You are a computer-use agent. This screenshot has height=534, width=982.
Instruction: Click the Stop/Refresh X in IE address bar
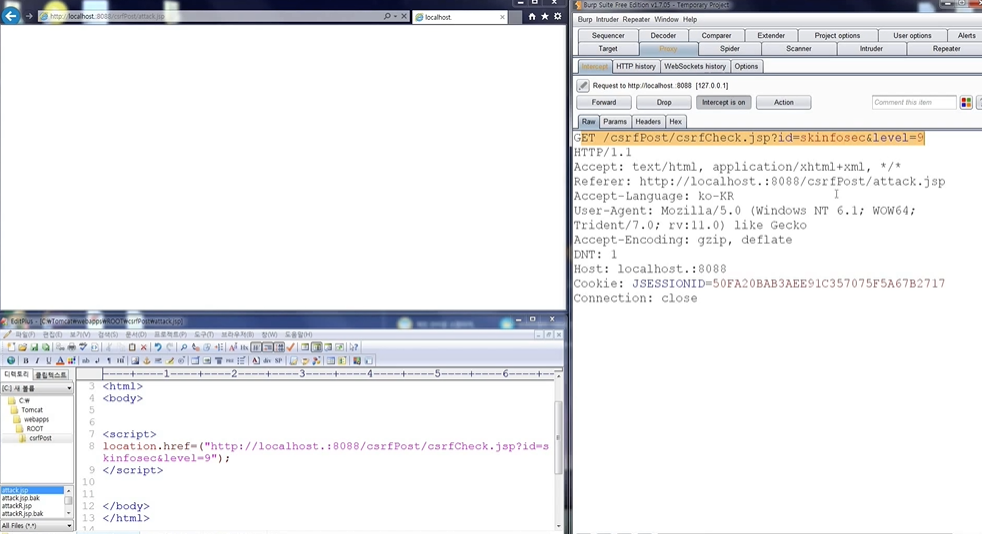tap(404, 16)
